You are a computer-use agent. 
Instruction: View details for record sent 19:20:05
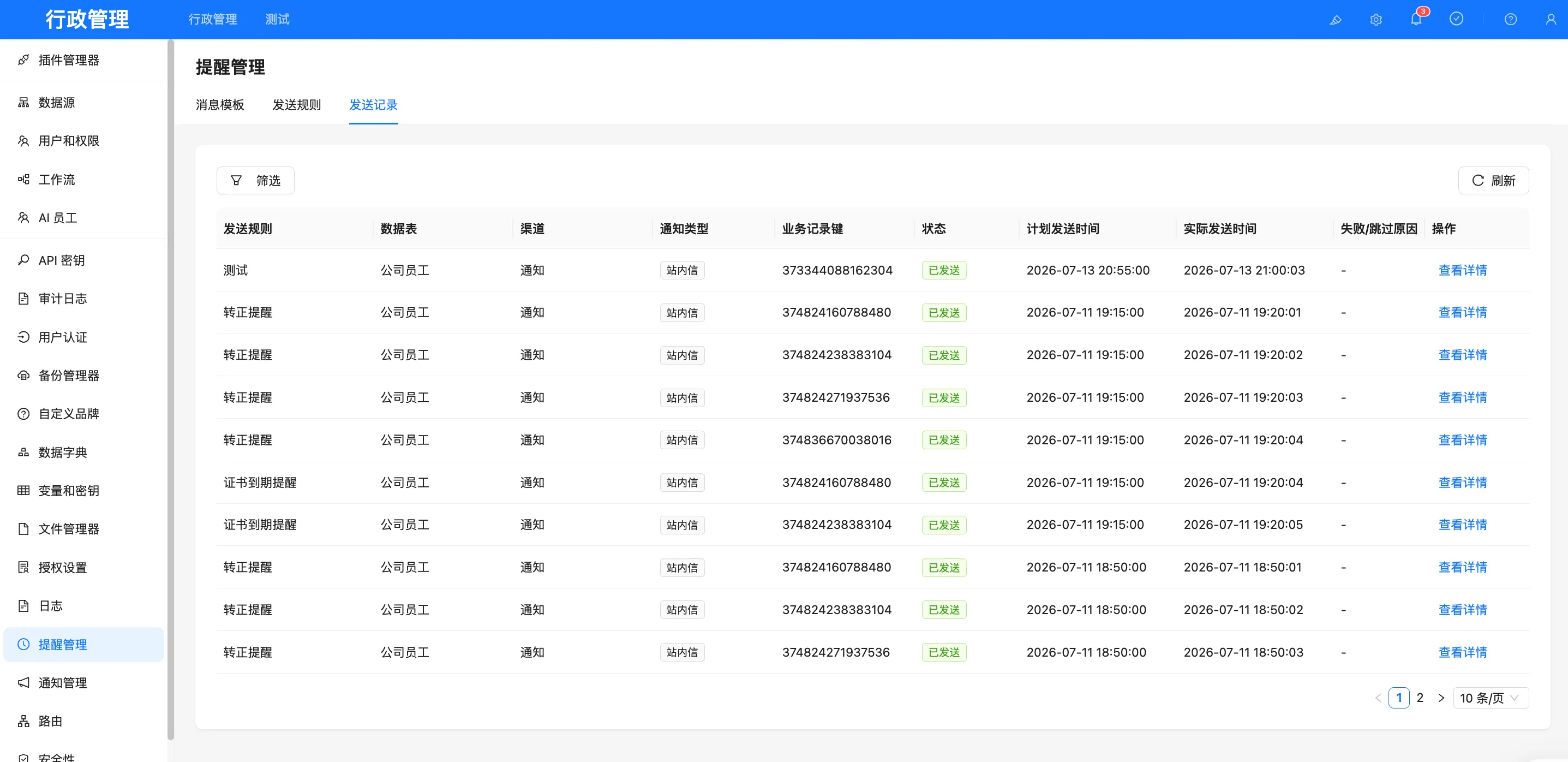(x=1462, y=525)
